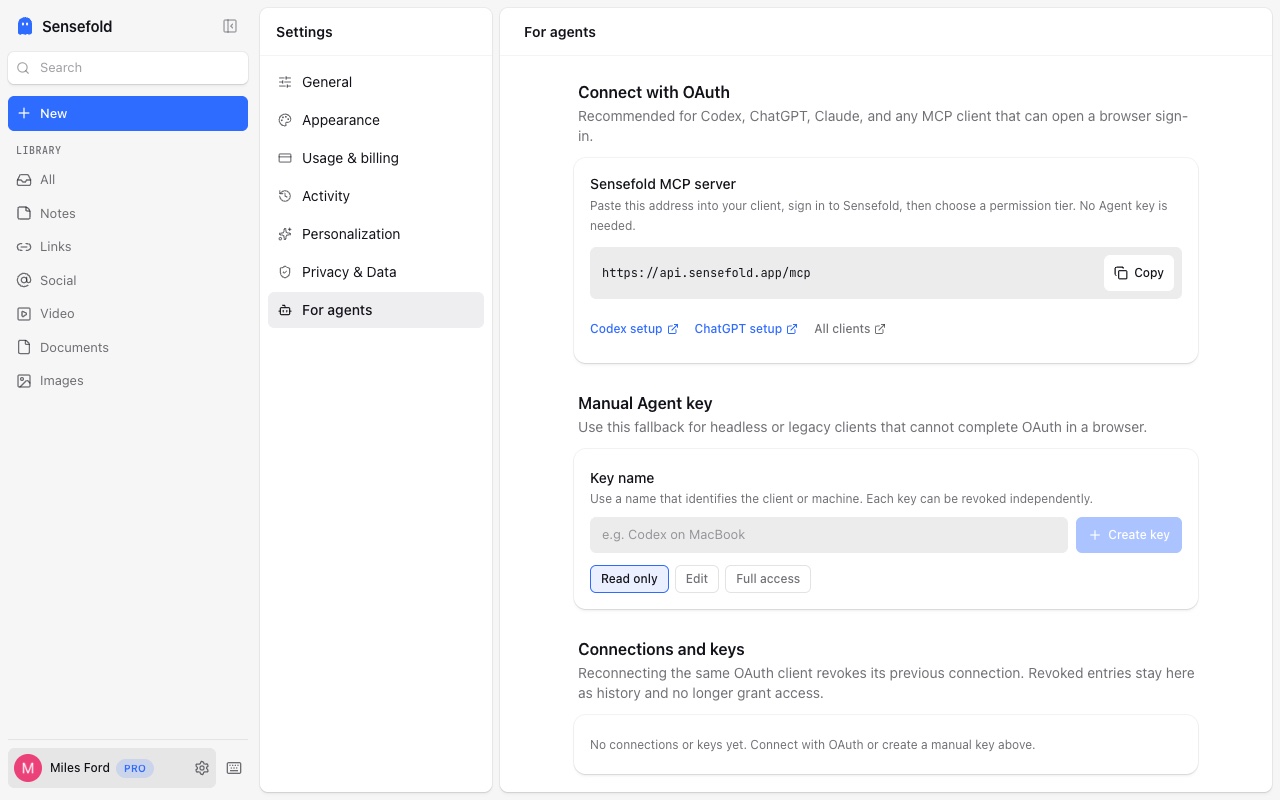1280x800 pixels.
Task: Open Video in the library
Action: pyautogui.click(x=128, y=314)
